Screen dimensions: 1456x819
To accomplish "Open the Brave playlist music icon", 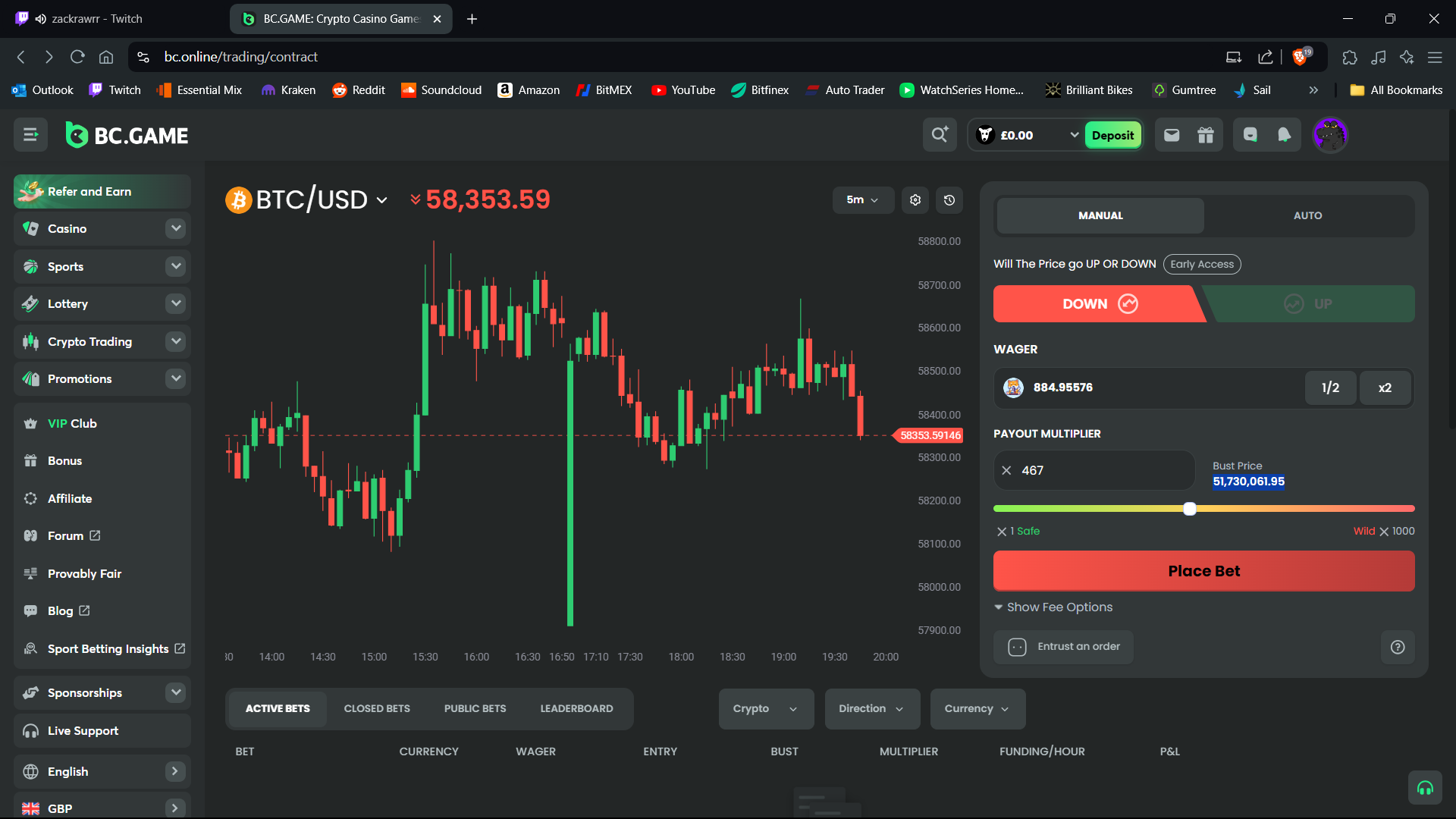I will (x=1379, y=57).
